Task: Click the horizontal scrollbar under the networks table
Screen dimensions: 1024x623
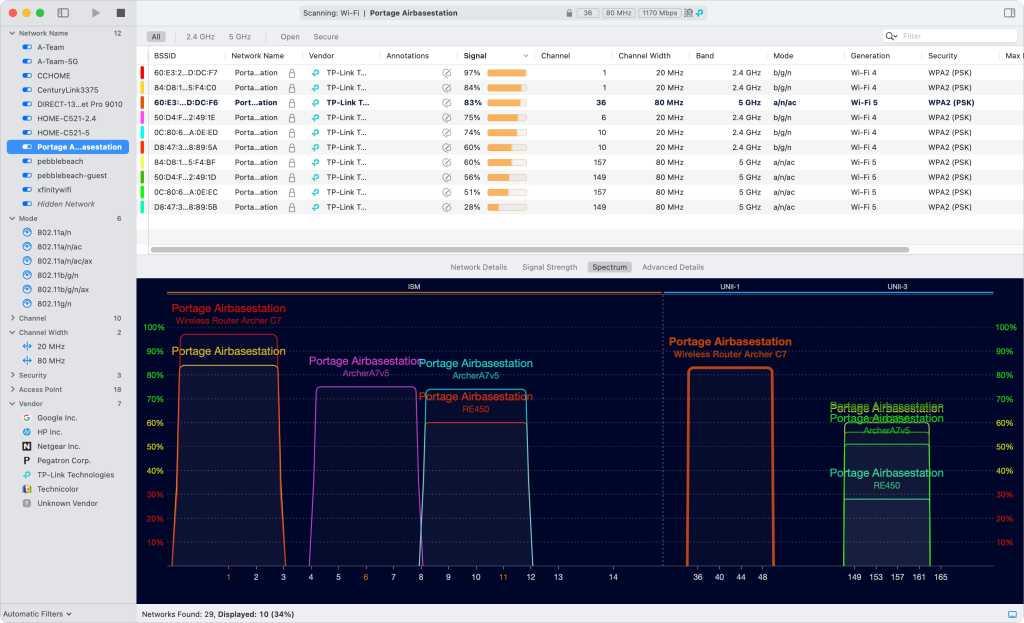Action: (530, 249)
